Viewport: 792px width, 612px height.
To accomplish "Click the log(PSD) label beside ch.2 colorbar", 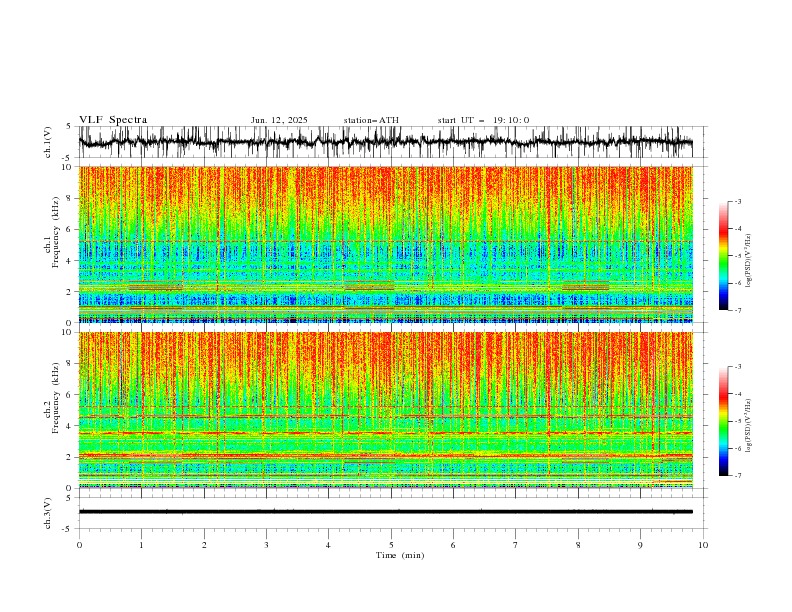I will (x=748, y=425).
